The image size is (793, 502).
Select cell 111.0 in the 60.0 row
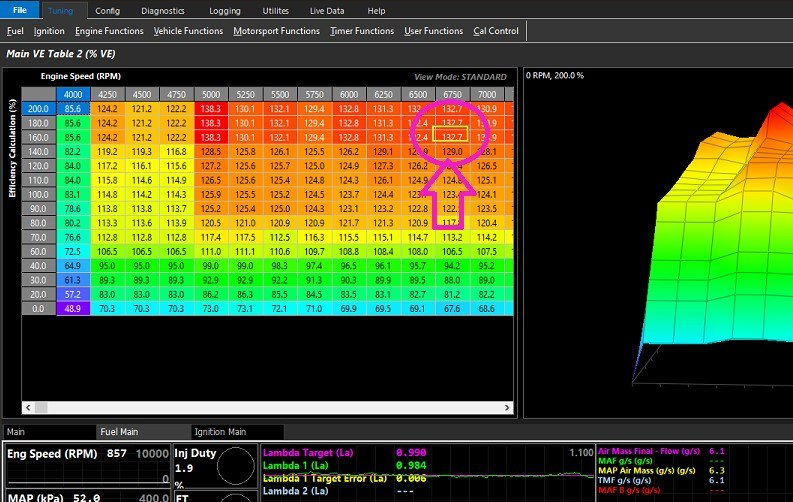point(211,251)
